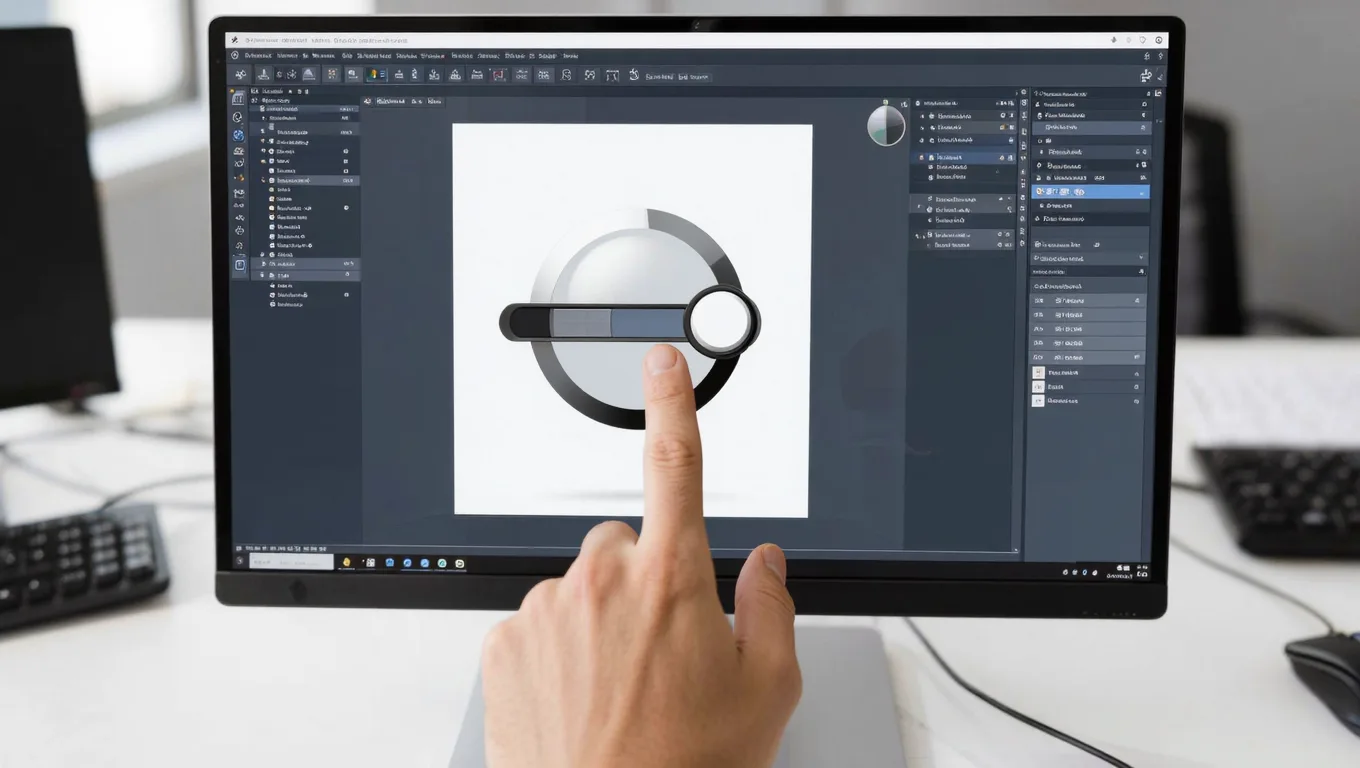
Task: Click the round ring handle of the canvas slider
Action: (x=722, y=322)
